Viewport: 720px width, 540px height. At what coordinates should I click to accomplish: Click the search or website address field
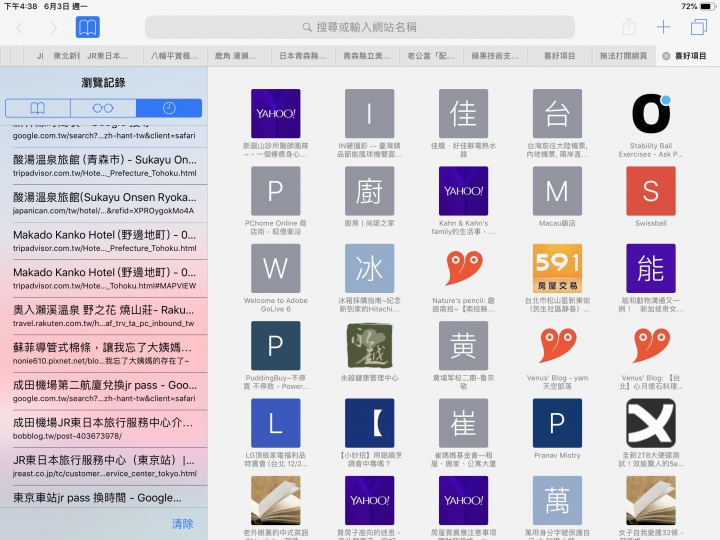click(x=360, y=28)
